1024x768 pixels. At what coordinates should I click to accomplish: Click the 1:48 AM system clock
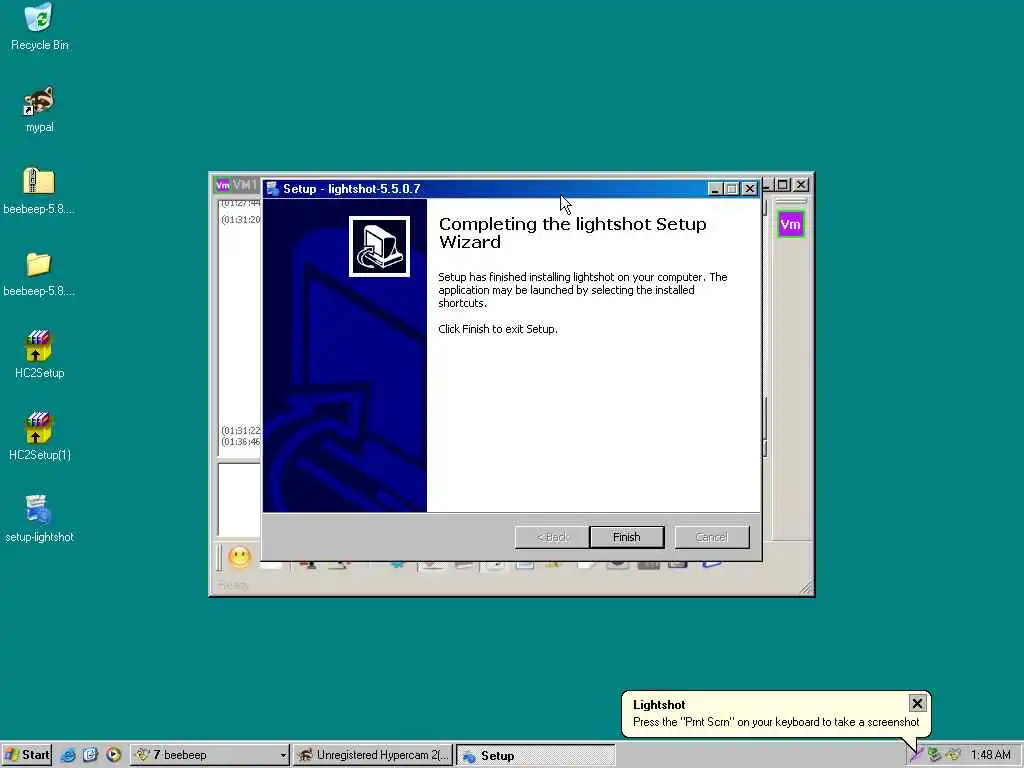[x=990, y=755]
